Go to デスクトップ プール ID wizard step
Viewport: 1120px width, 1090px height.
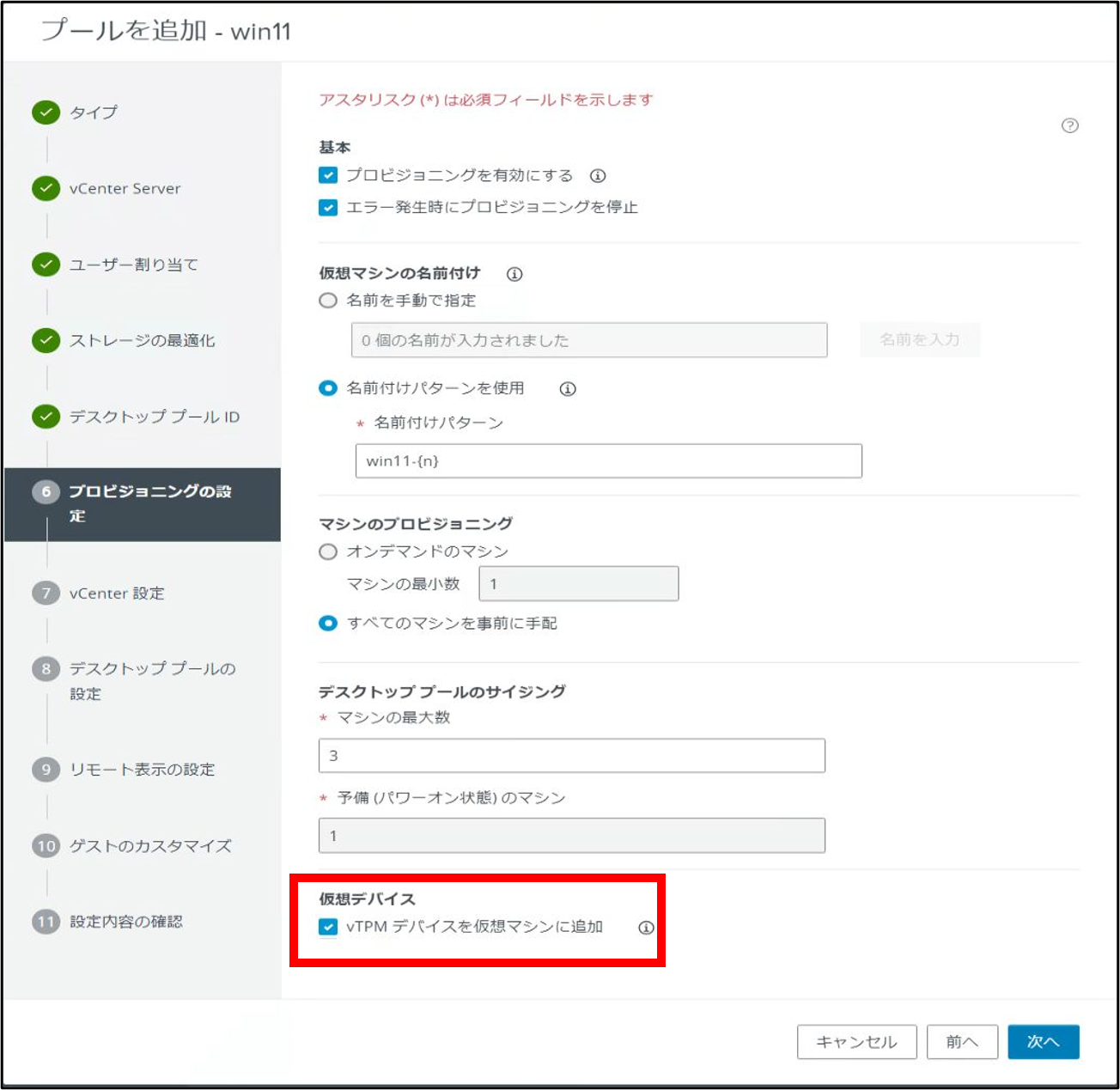coord(155,417)
